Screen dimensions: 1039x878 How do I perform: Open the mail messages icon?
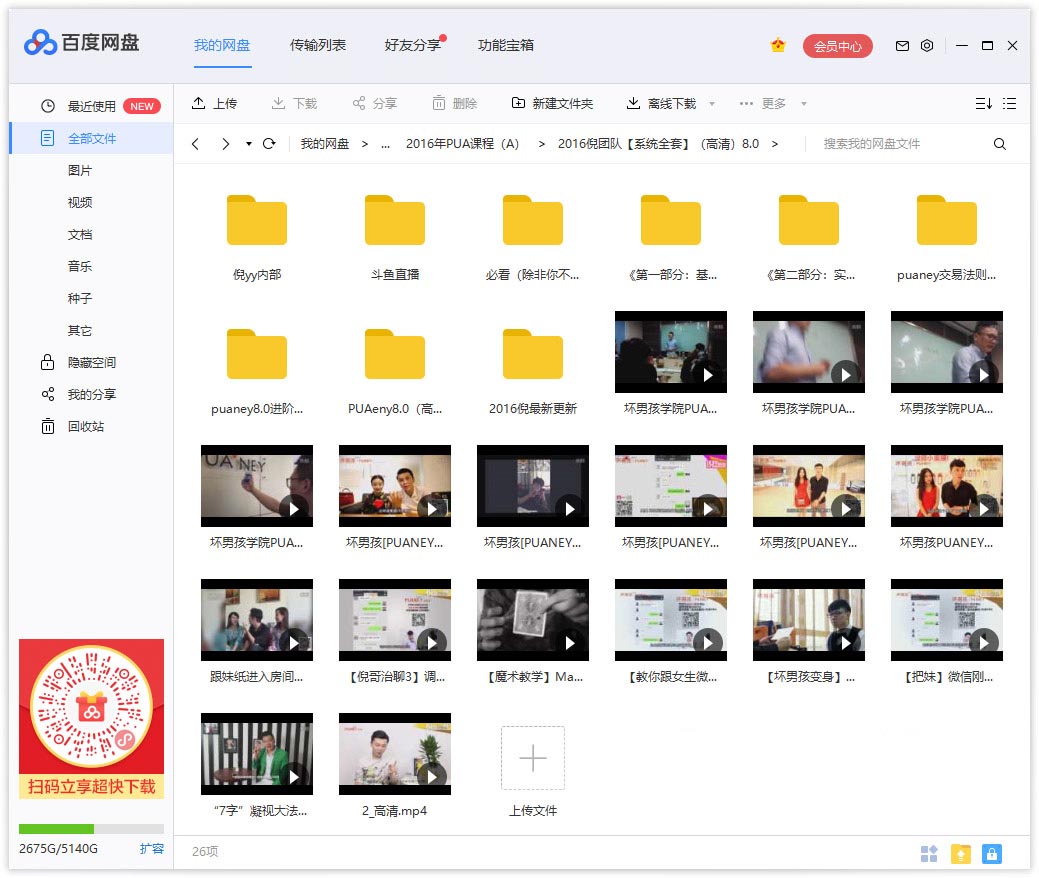[902, 46]
